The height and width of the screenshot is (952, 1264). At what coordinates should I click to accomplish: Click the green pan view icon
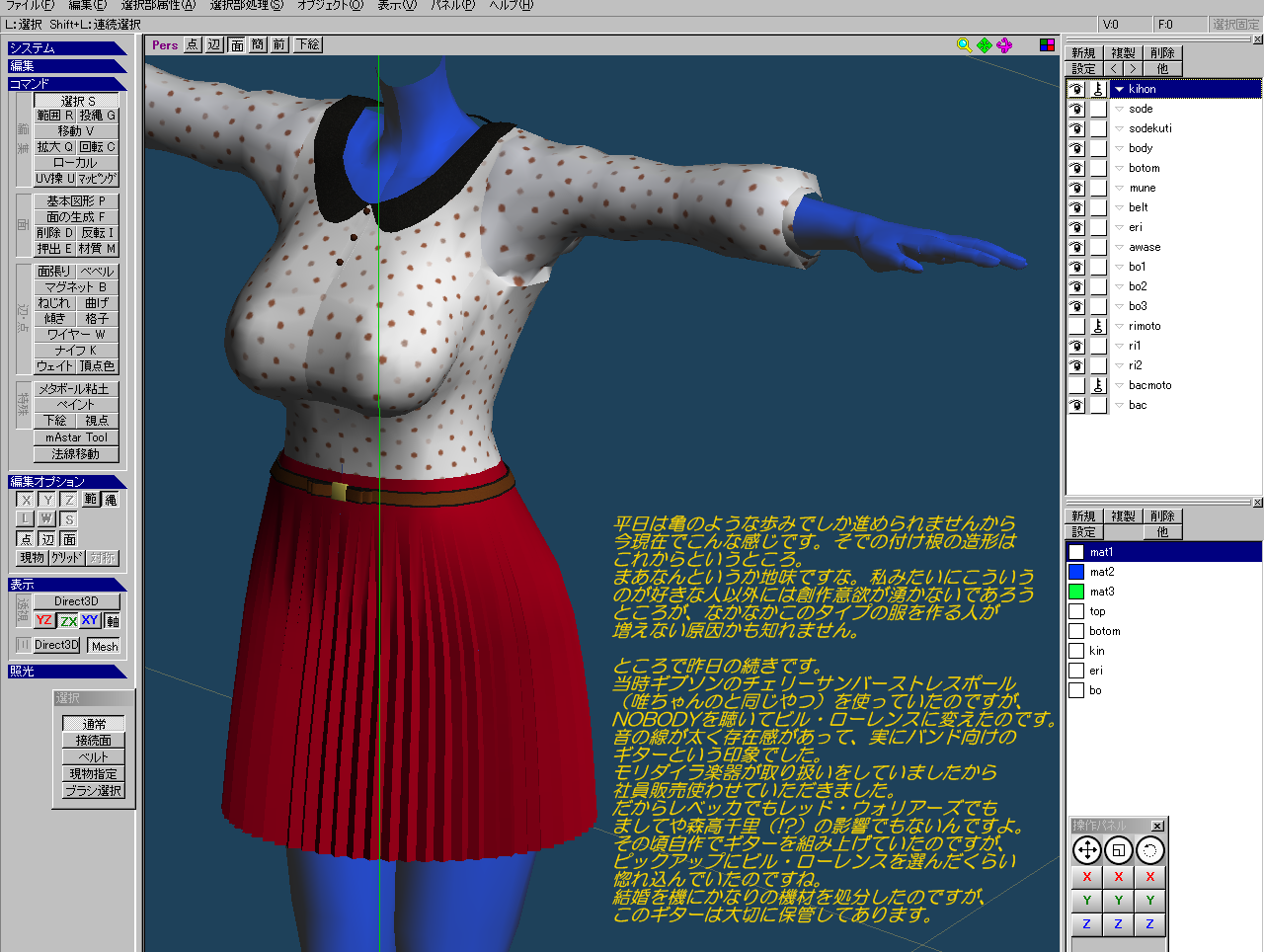pos(985,45)
